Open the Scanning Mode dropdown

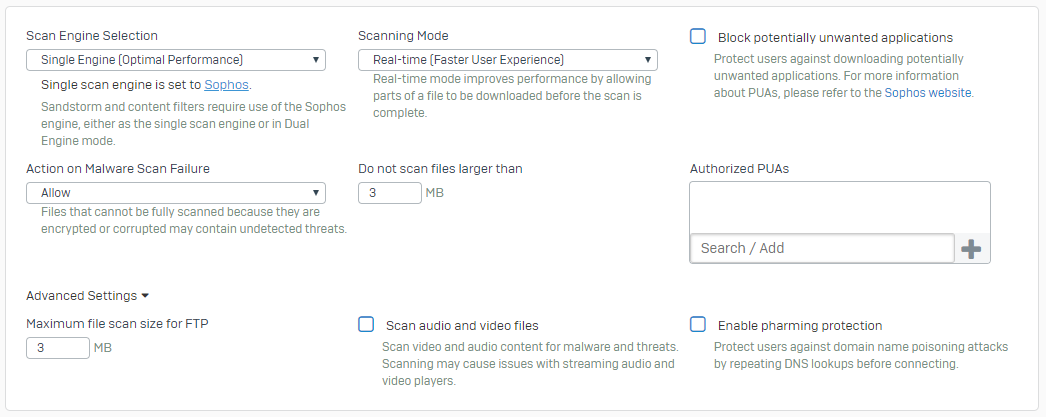(507, 60)
